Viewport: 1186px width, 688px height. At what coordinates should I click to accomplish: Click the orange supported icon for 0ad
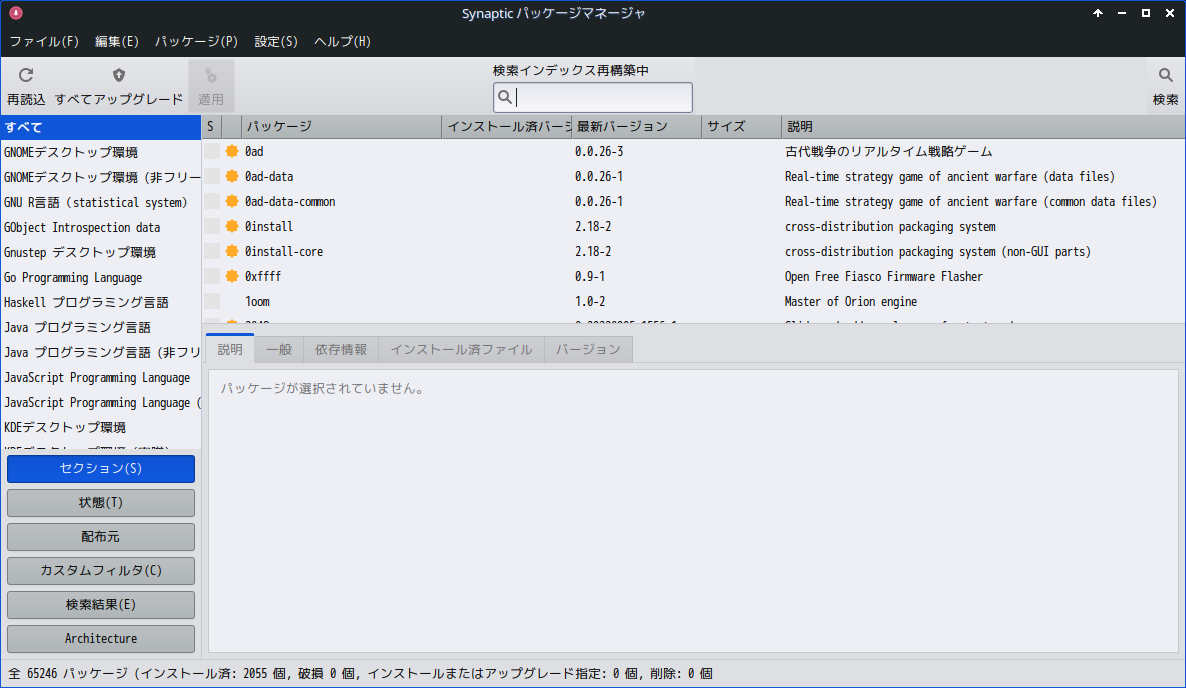pos(232,151)
